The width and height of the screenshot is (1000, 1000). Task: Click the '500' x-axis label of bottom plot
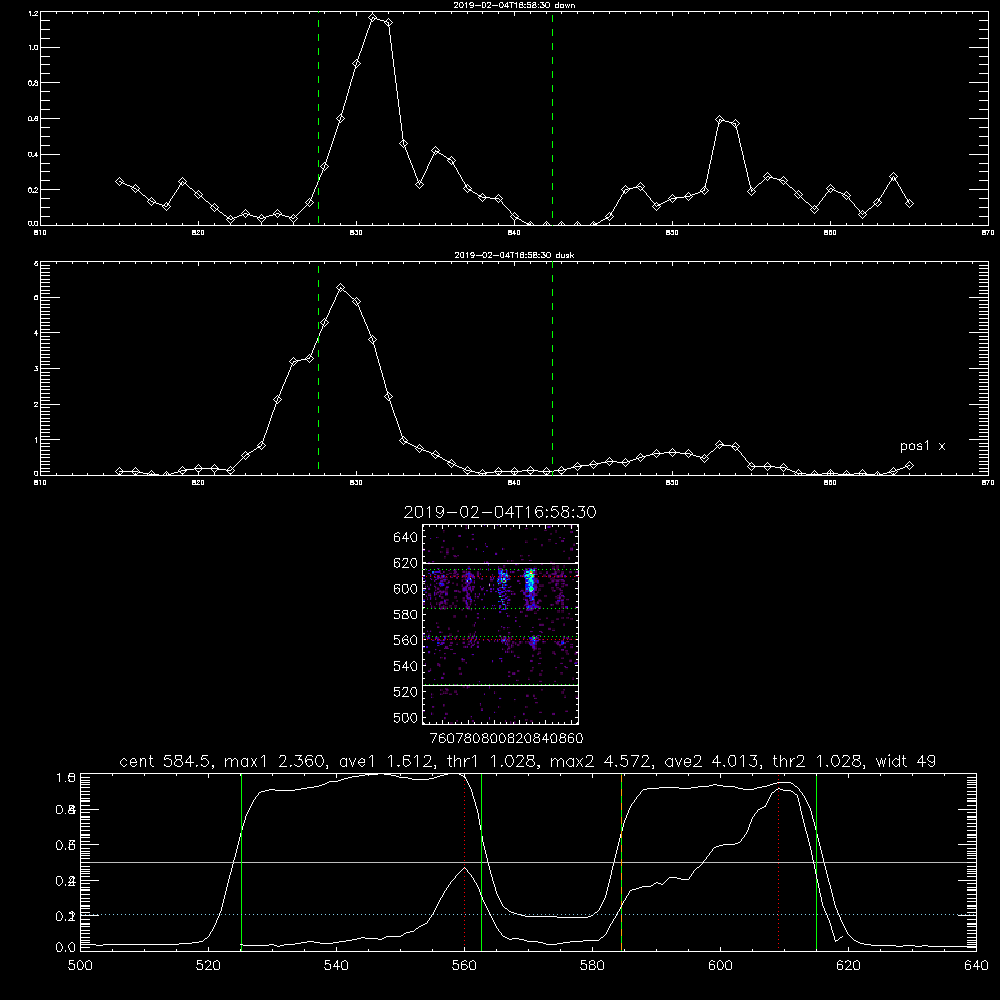80,966
